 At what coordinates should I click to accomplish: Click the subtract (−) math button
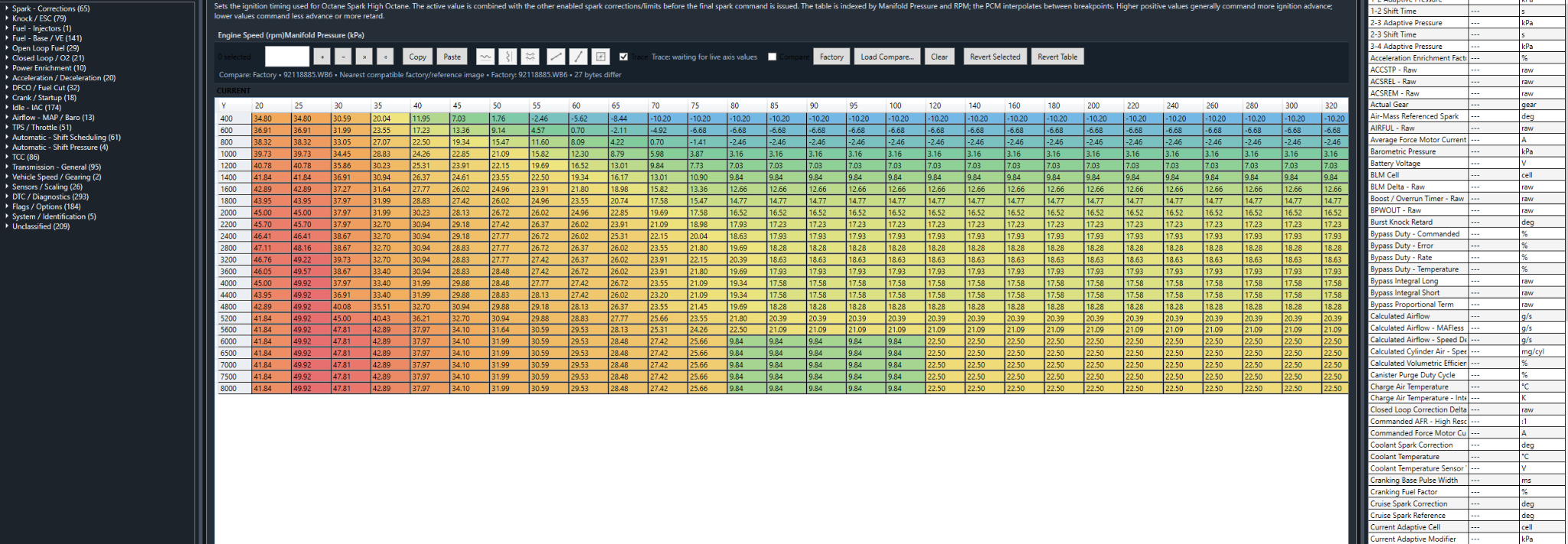343,57
